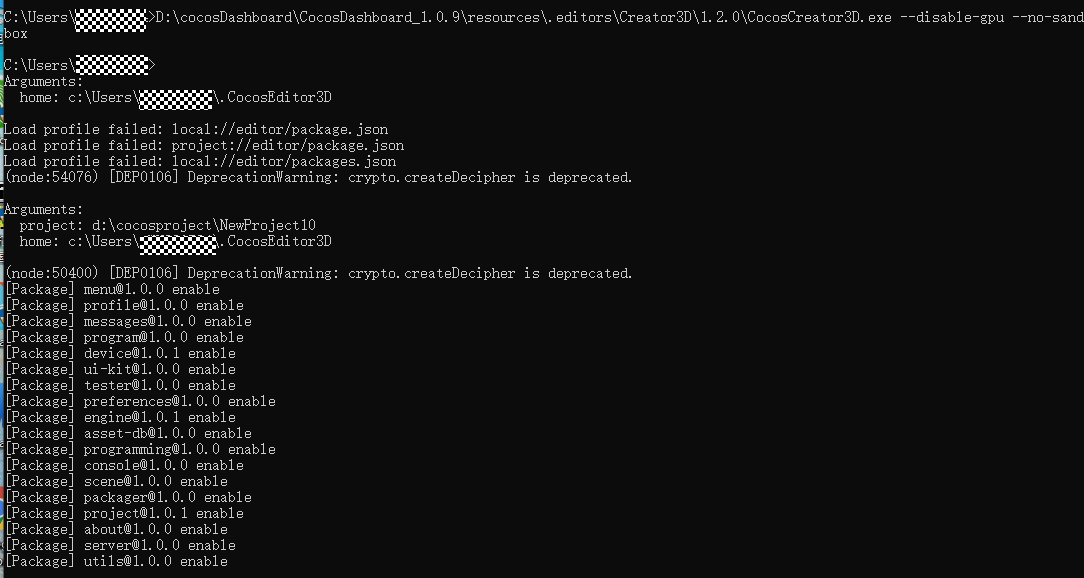The image size is (1084, 578).
Task: Click the server@1.0.0 package line
Action: pos(120,545)
